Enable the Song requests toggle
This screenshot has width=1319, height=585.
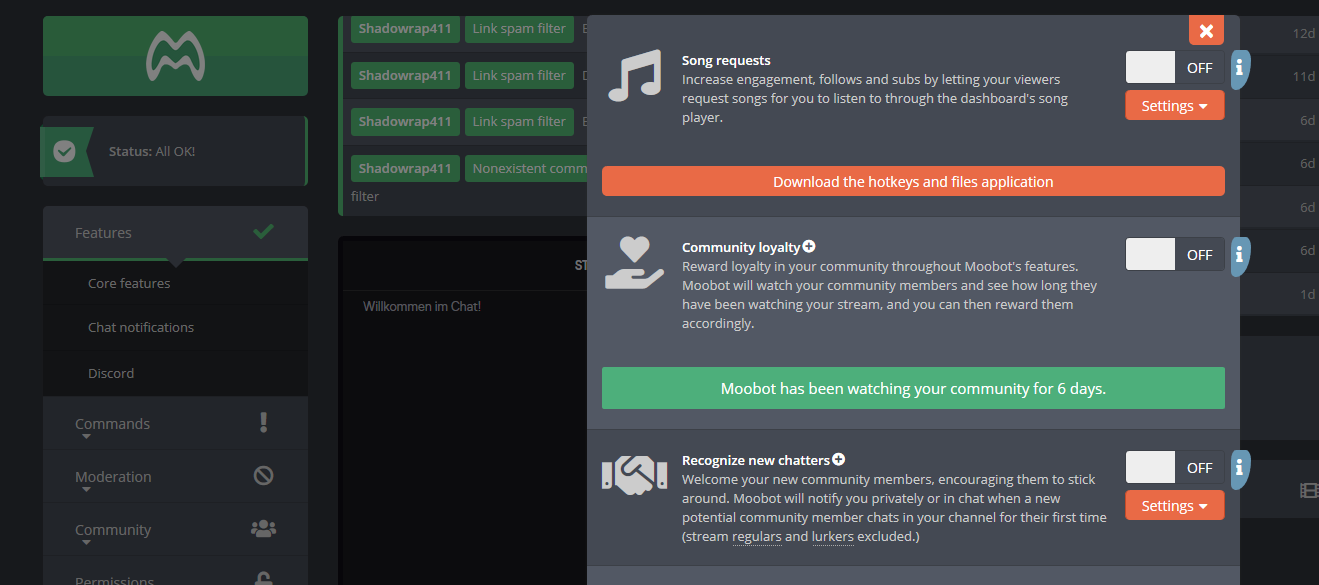point(1174,68)
